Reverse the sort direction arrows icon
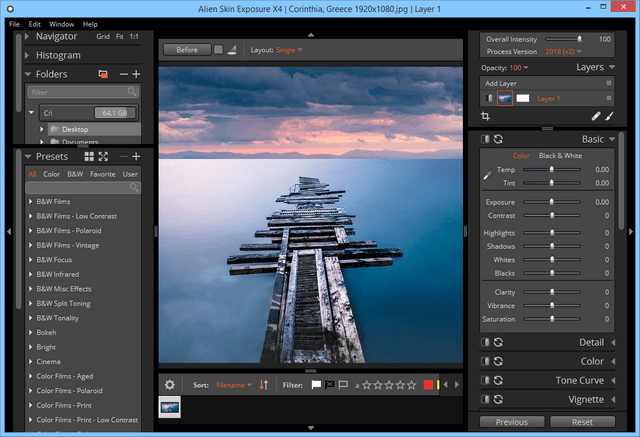640x437 pixels. click(264, 384)
